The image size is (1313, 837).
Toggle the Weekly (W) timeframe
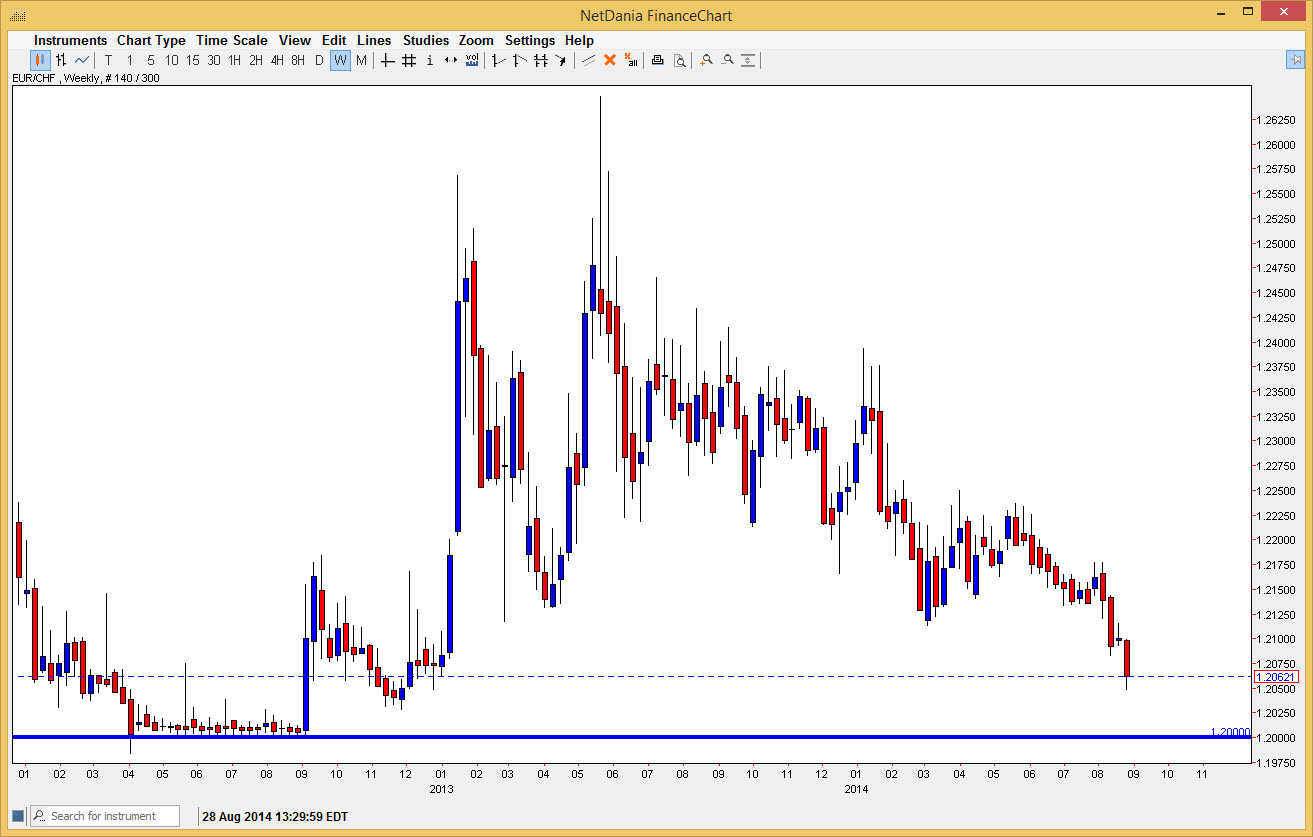tap(340, 60)
